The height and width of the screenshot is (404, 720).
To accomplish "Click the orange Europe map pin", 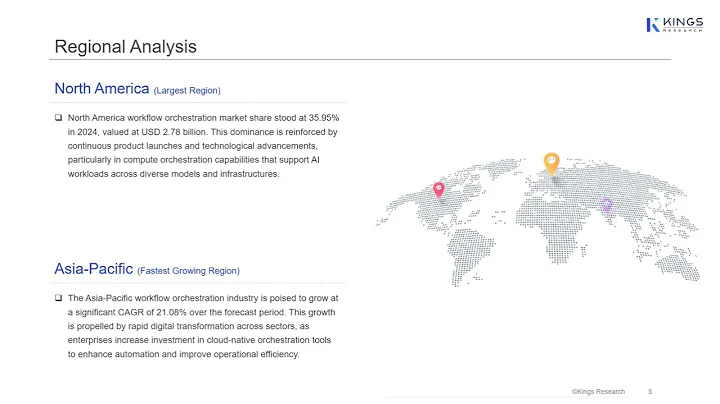I will click(x=551, y=164).
